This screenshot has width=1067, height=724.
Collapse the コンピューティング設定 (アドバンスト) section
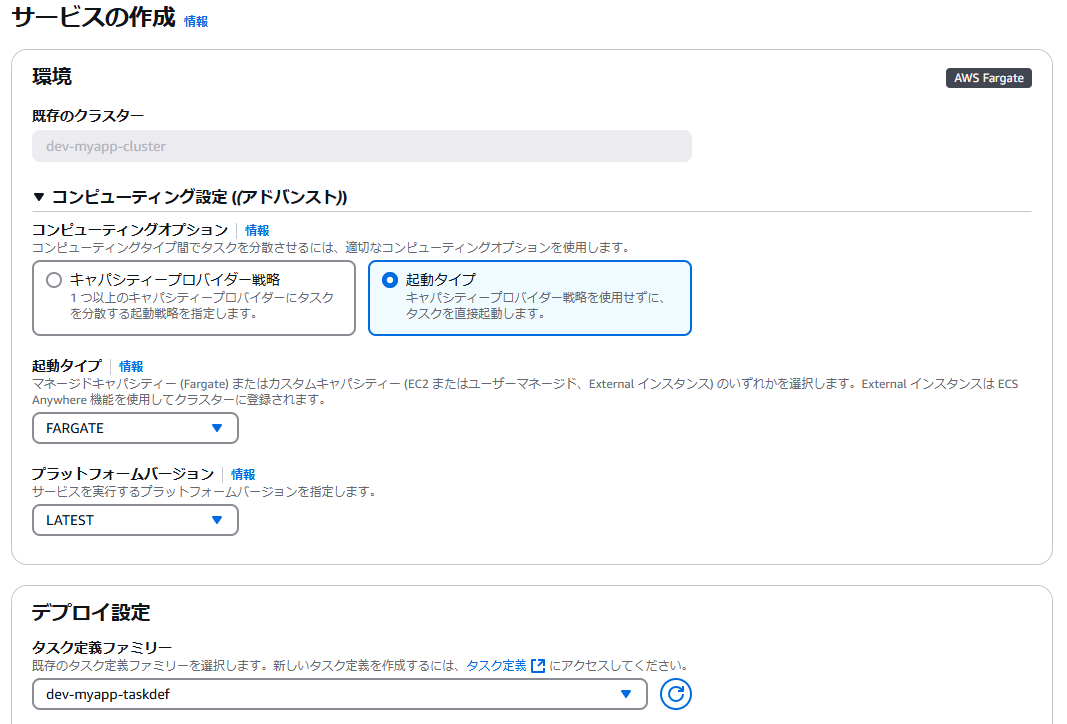pos(39,197)
